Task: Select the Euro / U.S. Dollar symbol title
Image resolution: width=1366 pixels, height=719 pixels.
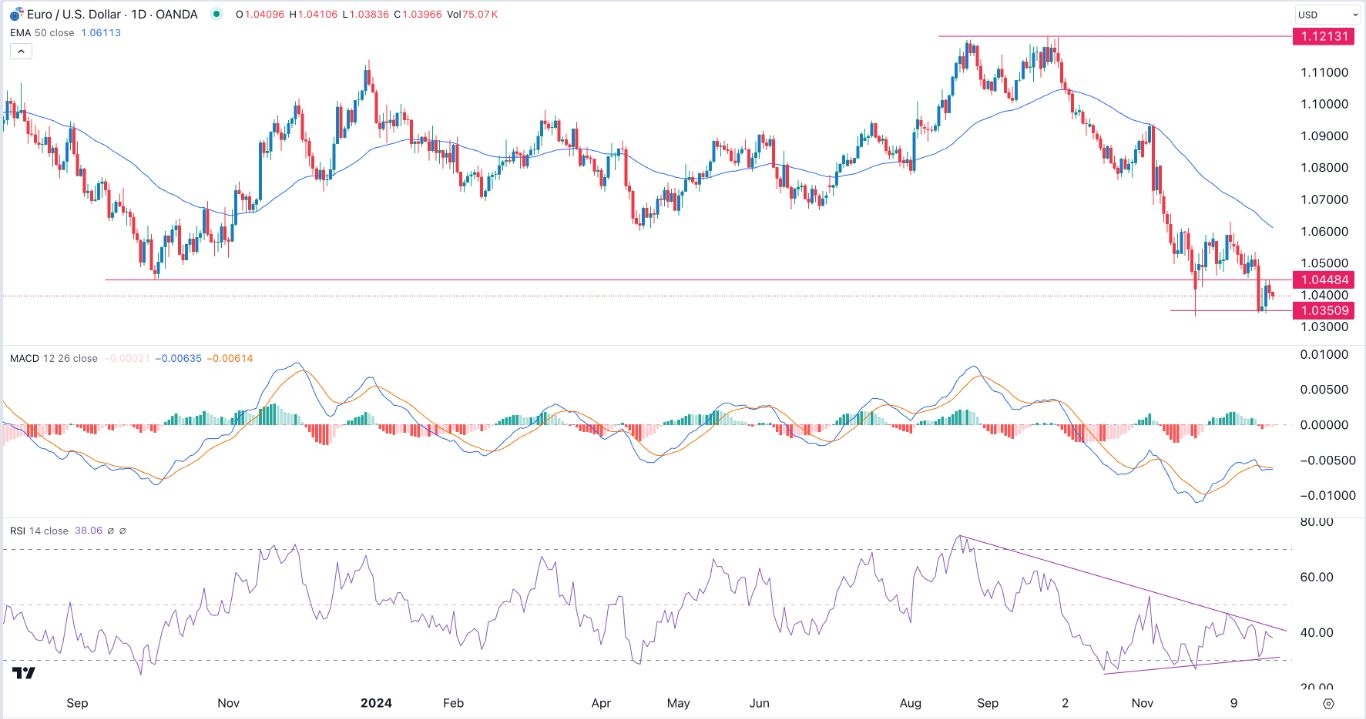Action: click(x=75, y=15)
